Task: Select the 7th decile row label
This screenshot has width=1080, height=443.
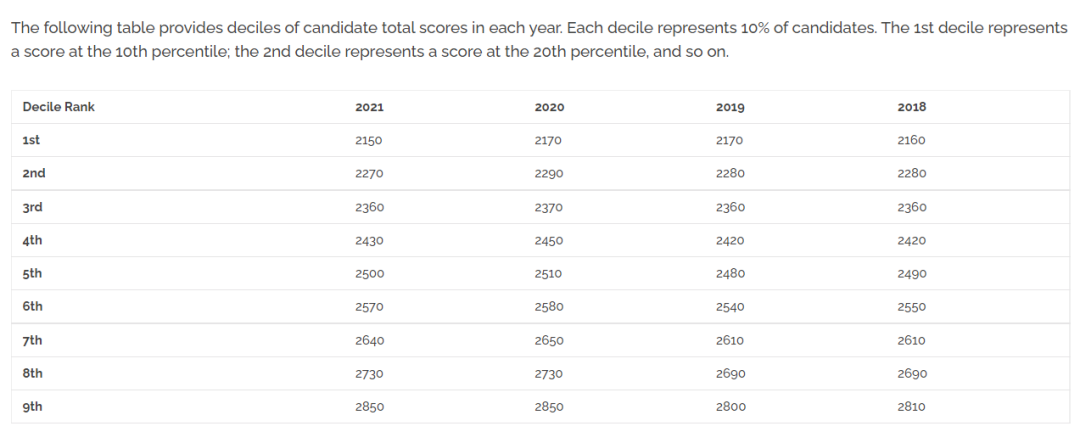Action: (x=32, y=340)
